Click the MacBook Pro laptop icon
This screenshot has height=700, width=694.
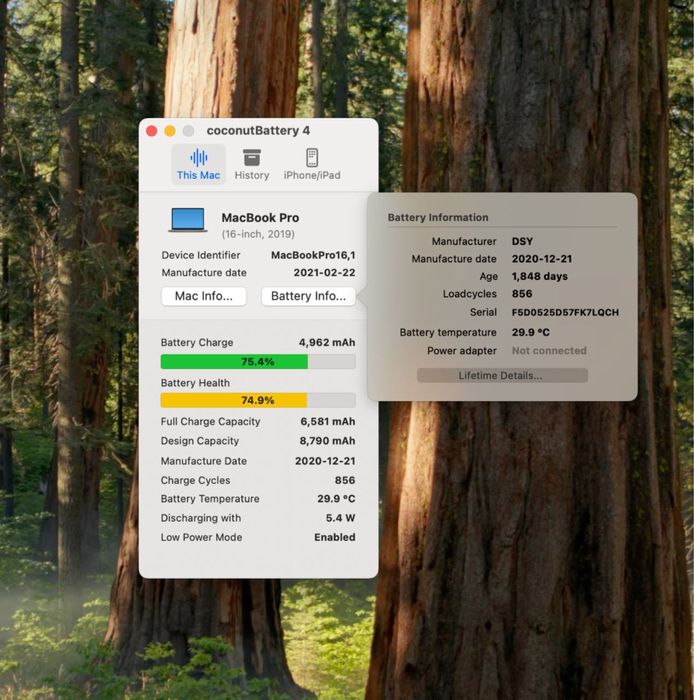click(x=188, y=220)
